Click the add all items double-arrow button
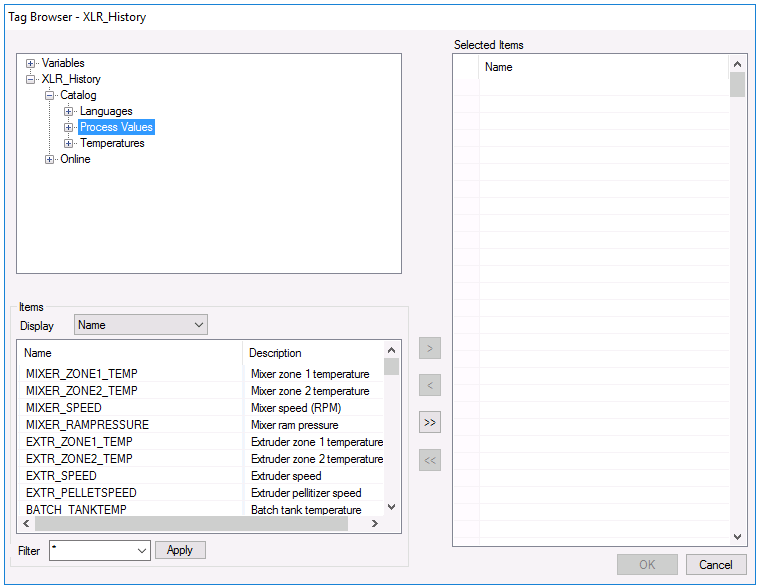 [430, 423]
